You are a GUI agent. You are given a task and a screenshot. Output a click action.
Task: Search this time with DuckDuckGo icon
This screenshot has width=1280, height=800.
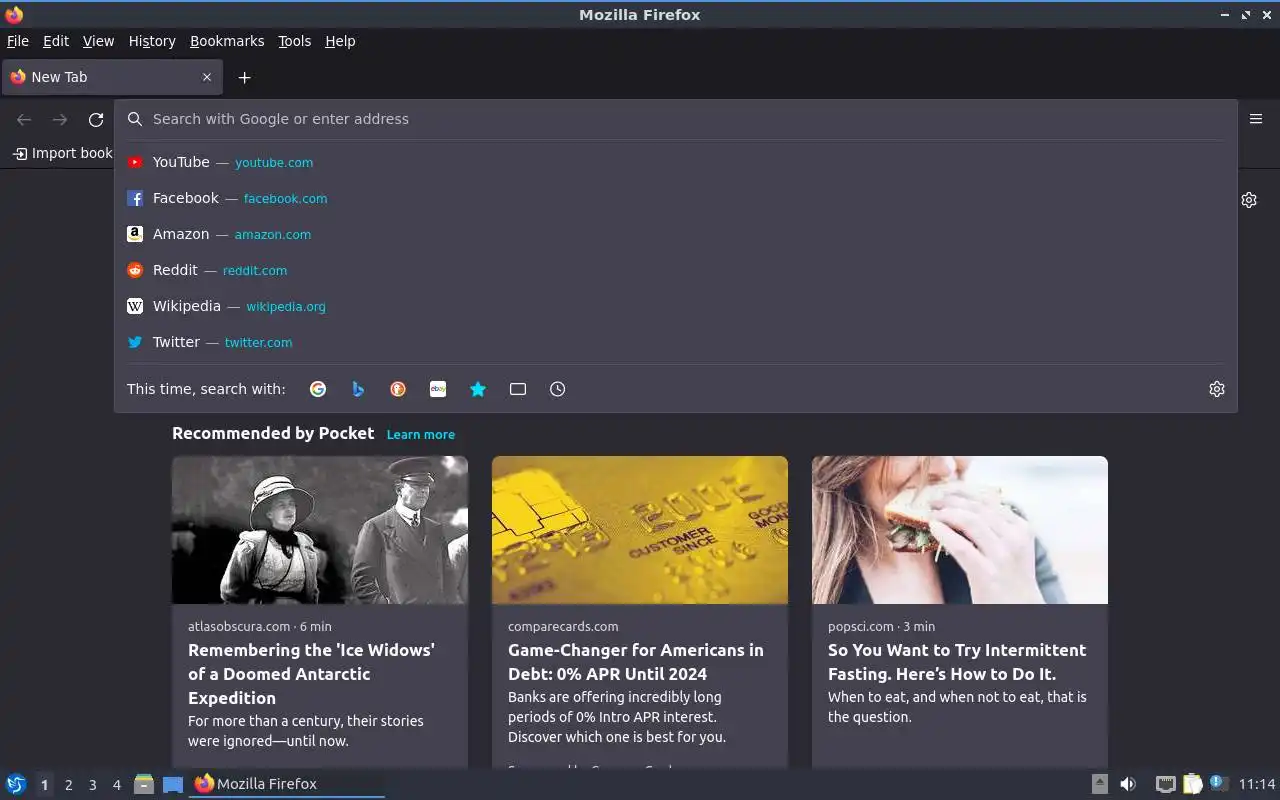click(398, 389)
